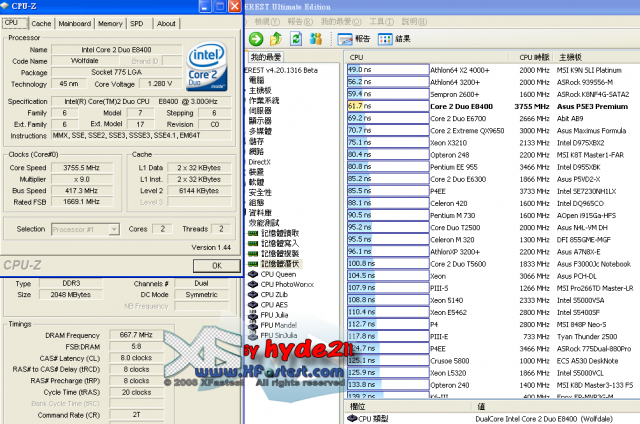
Task: Click the 49.0 ns Athlon64 X2 4000+ result bar
Action: (x=388, y=70)
